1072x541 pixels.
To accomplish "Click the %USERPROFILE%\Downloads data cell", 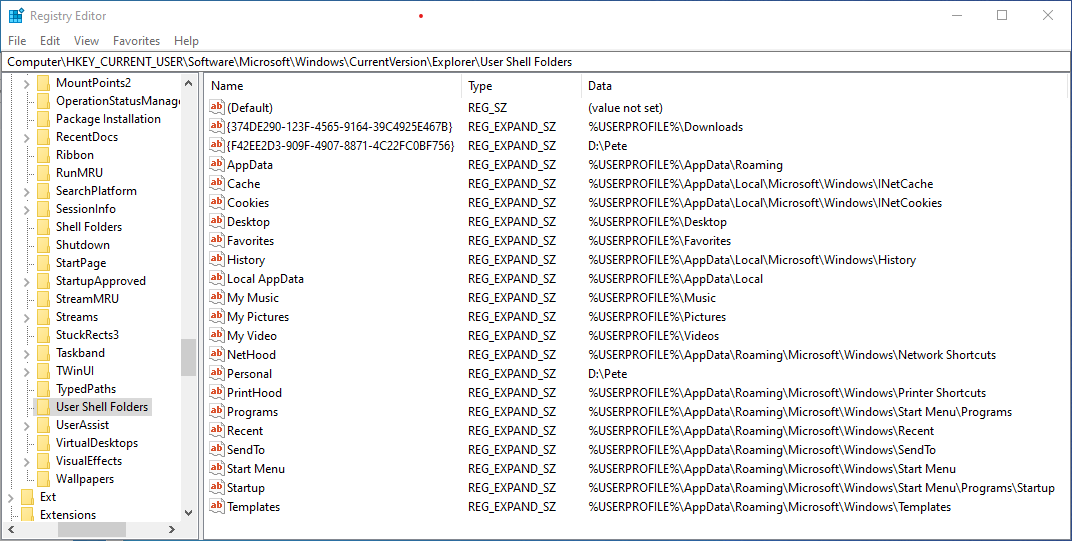I will tap(665, 127).
